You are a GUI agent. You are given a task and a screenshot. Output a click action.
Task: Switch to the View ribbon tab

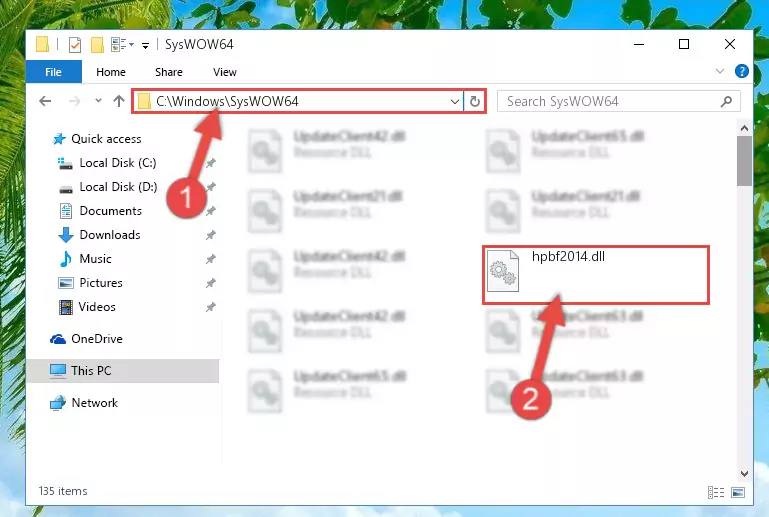(x=225, y=72)
